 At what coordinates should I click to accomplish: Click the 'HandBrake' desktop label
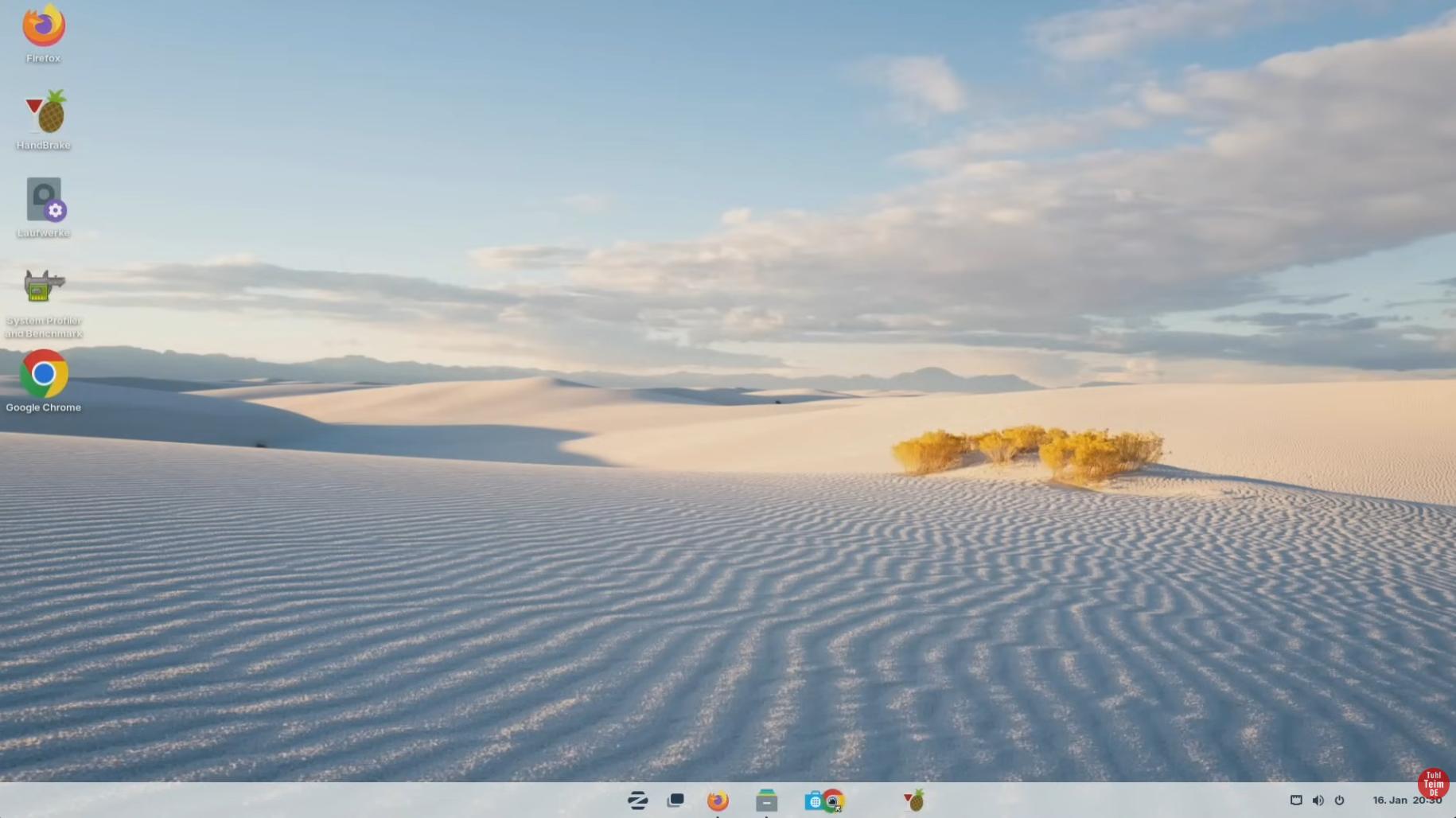coord(44,145)
